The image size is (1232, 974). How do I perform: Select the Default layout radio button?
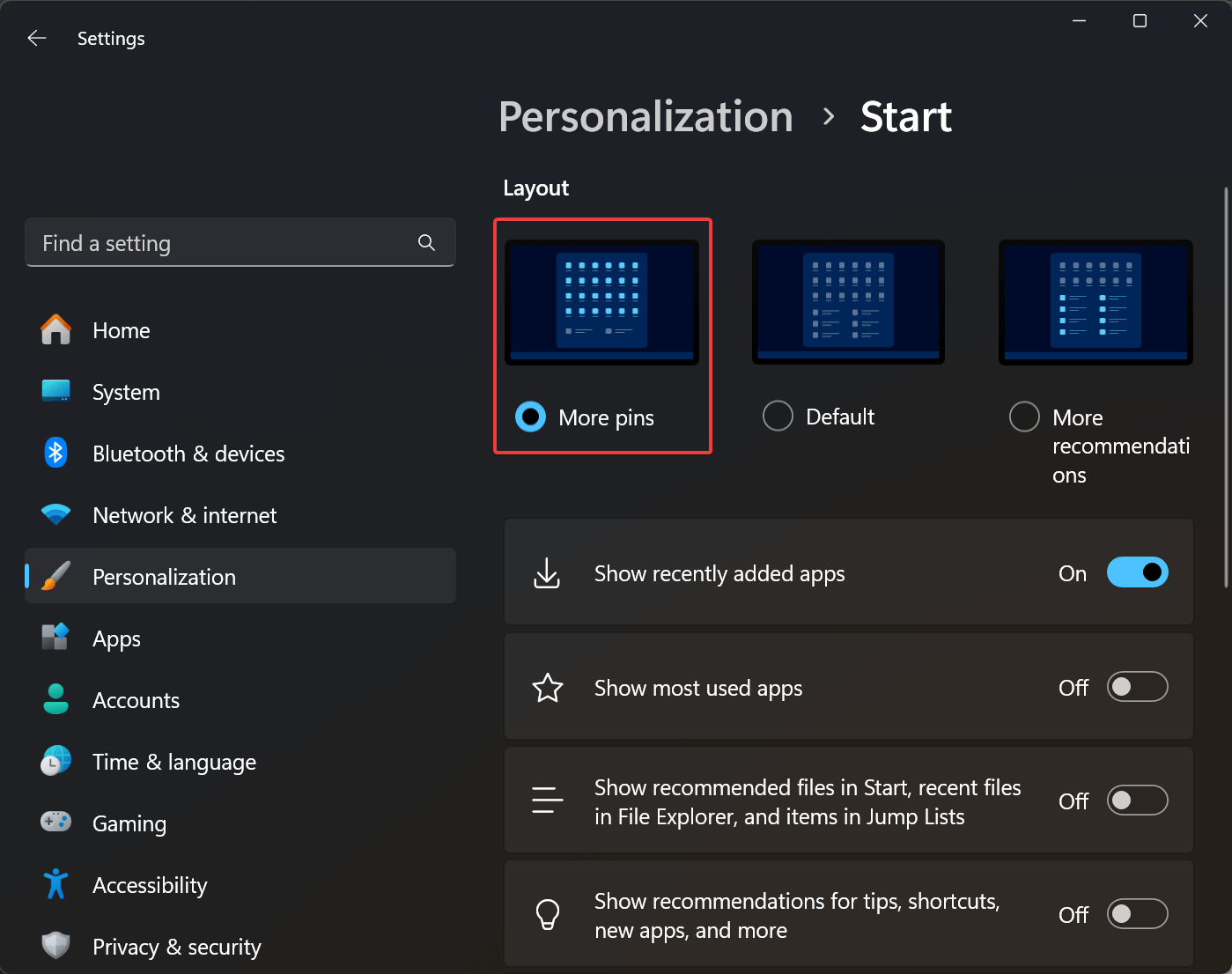778,416
